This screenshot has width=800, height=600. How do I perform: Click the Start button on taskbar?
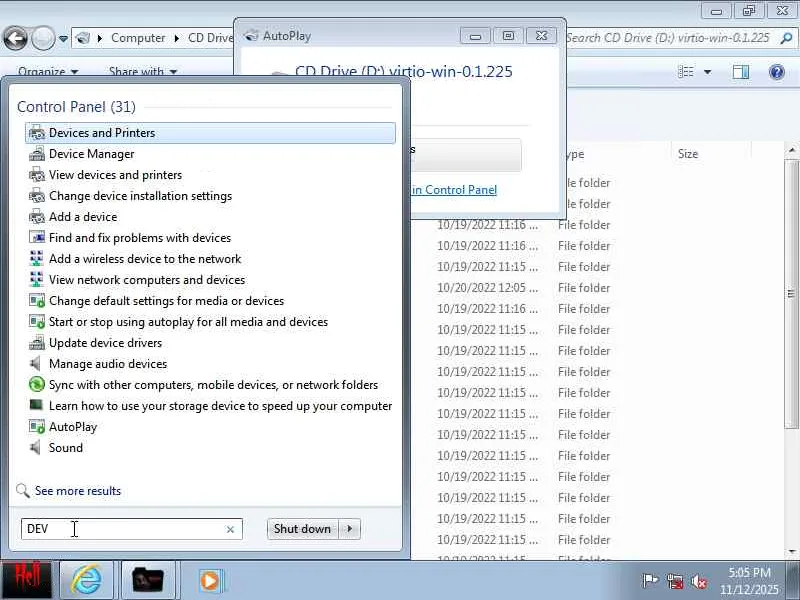pos(26,580)
